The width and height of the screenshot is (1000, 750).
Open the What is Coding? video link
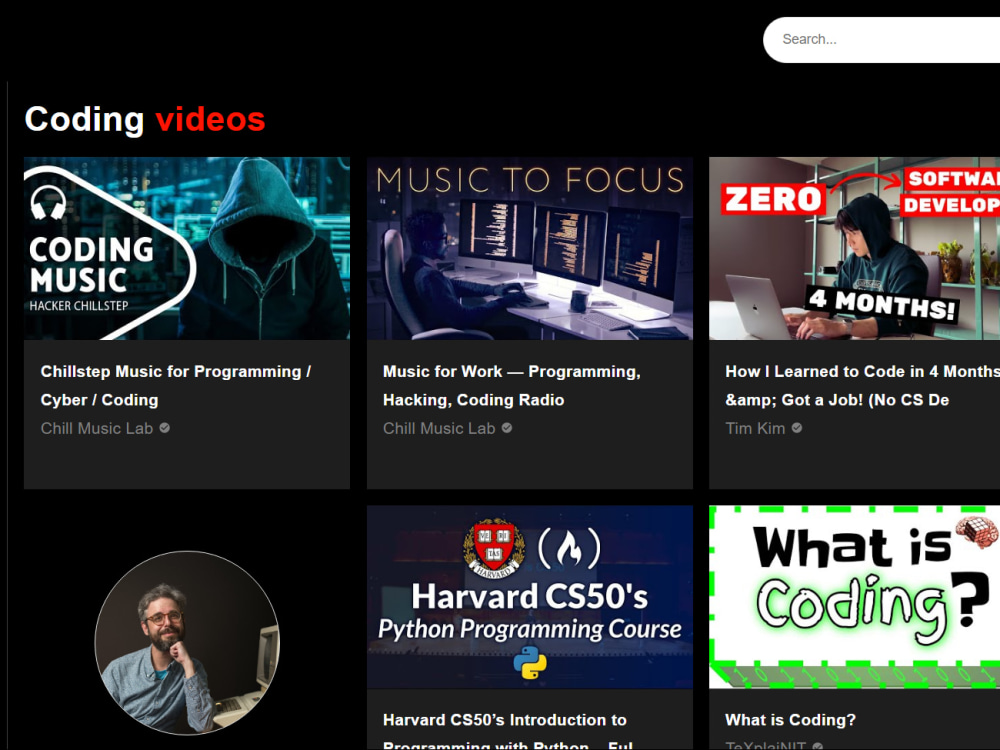(791, 720)
